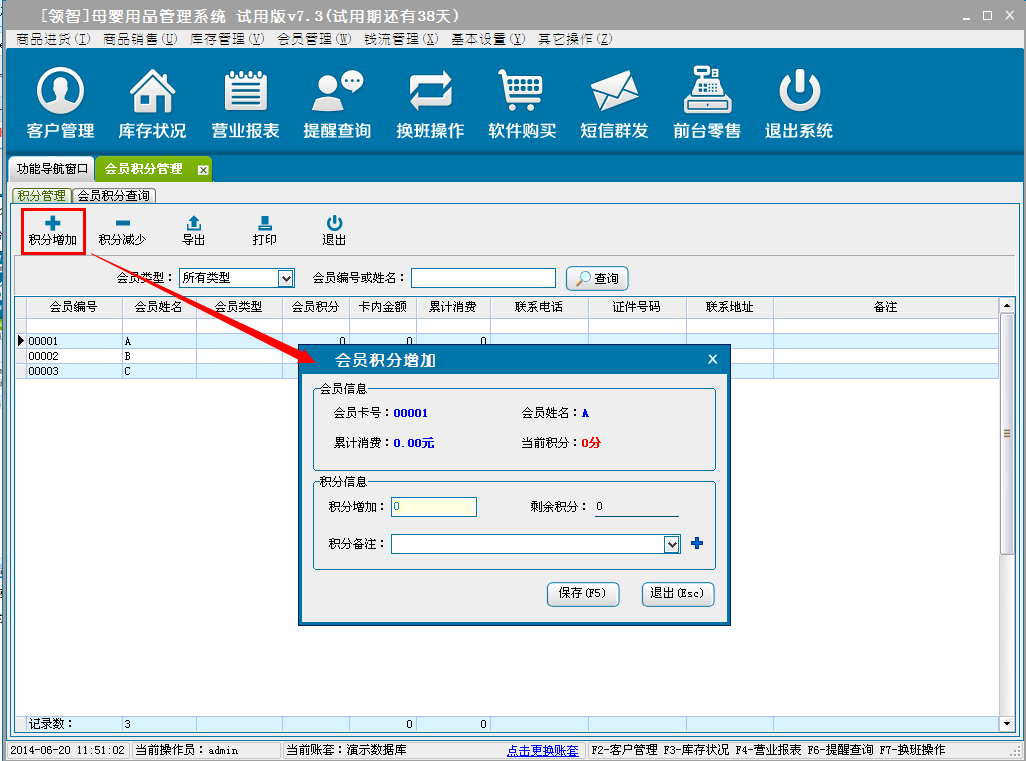Click the 换班操作 shift change icon

[x=430, y=103]
